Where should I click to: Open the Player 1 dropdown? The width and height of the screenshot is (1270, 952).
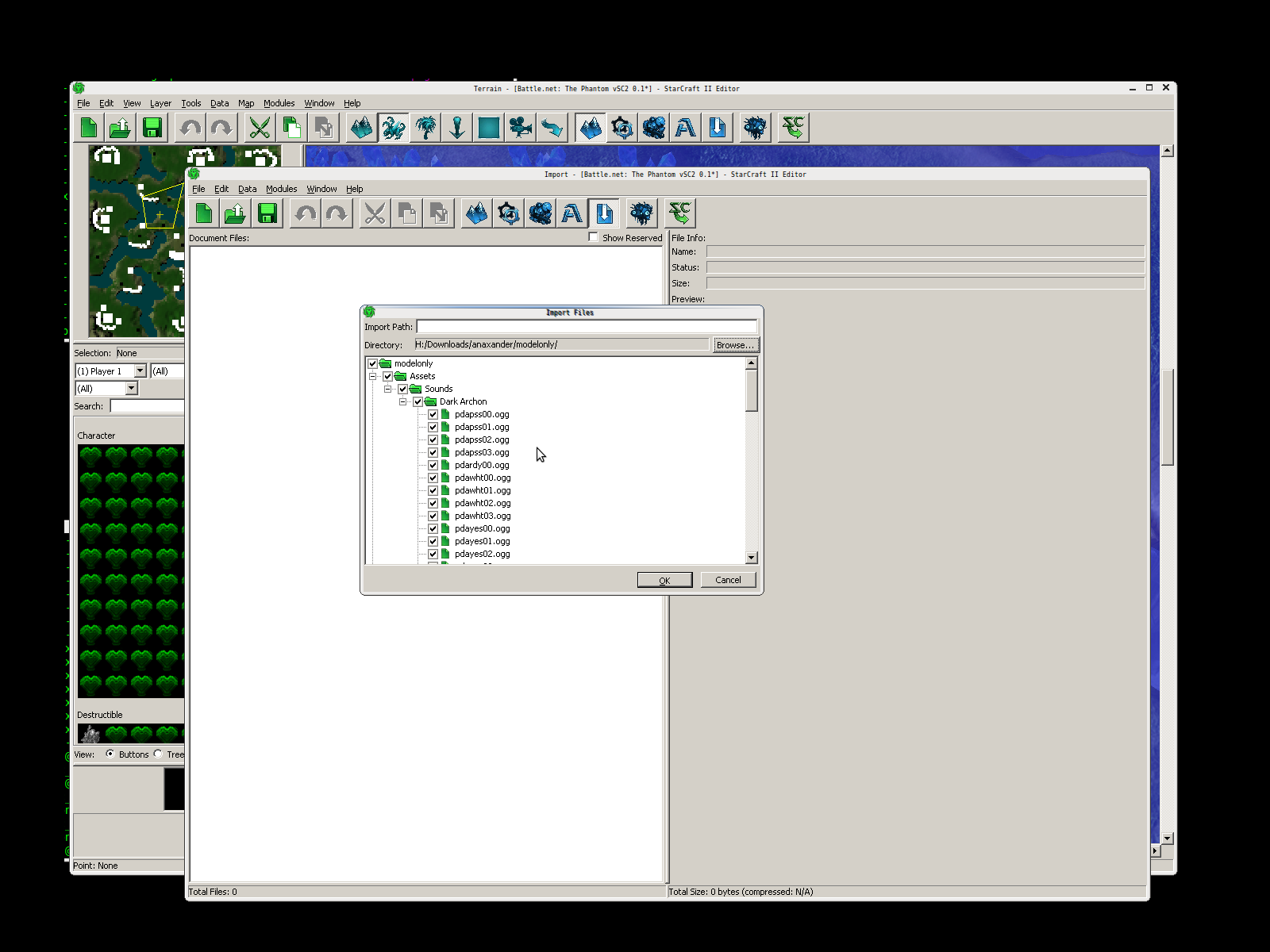pos(140,370)
